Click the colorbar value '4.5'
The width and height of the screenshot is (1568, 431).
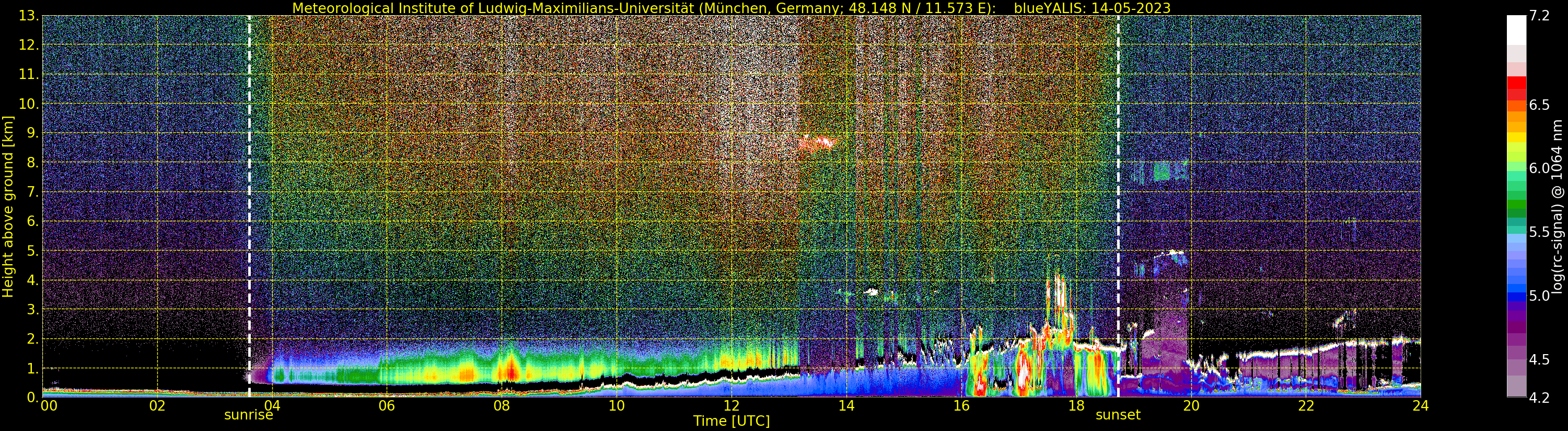pyautogui.click(x=1539, y=359)
